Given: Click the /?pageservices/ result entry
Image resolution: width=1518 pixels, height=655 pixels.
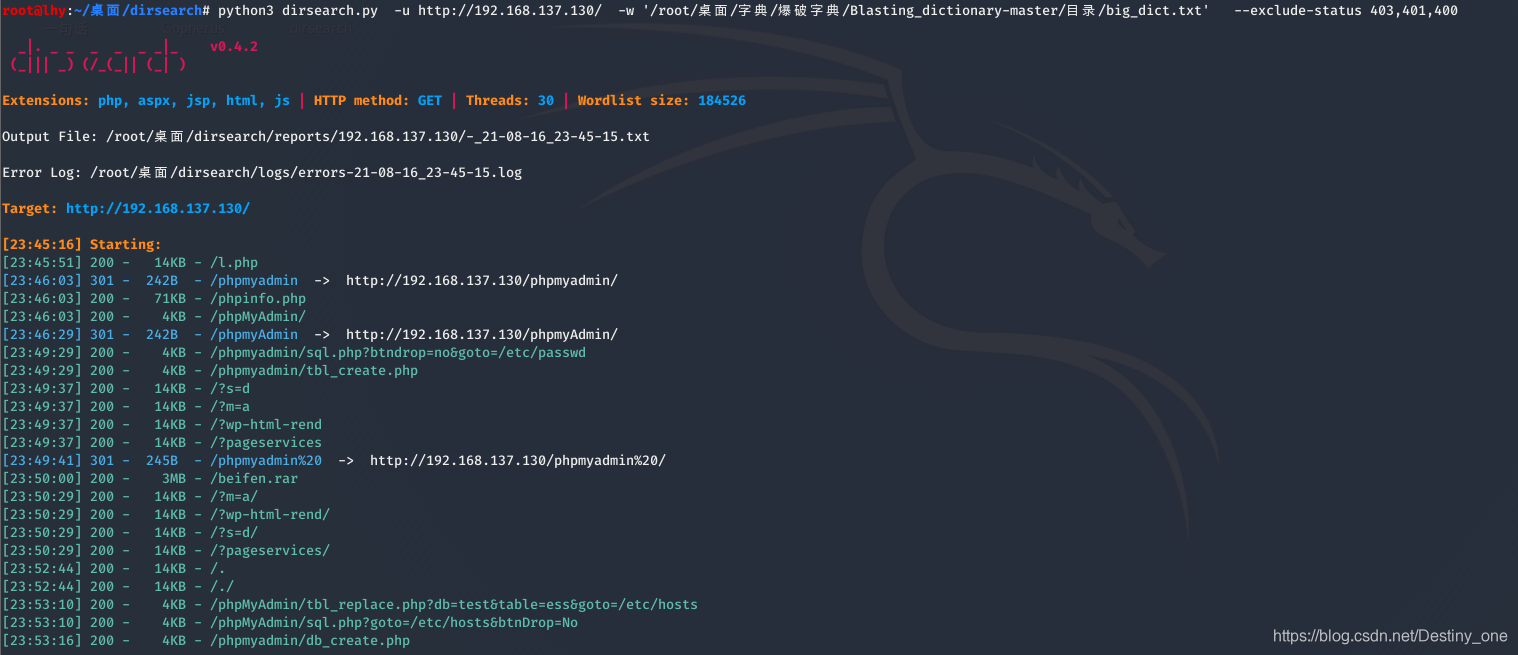Looking at the screenshot, I should 270,550.
